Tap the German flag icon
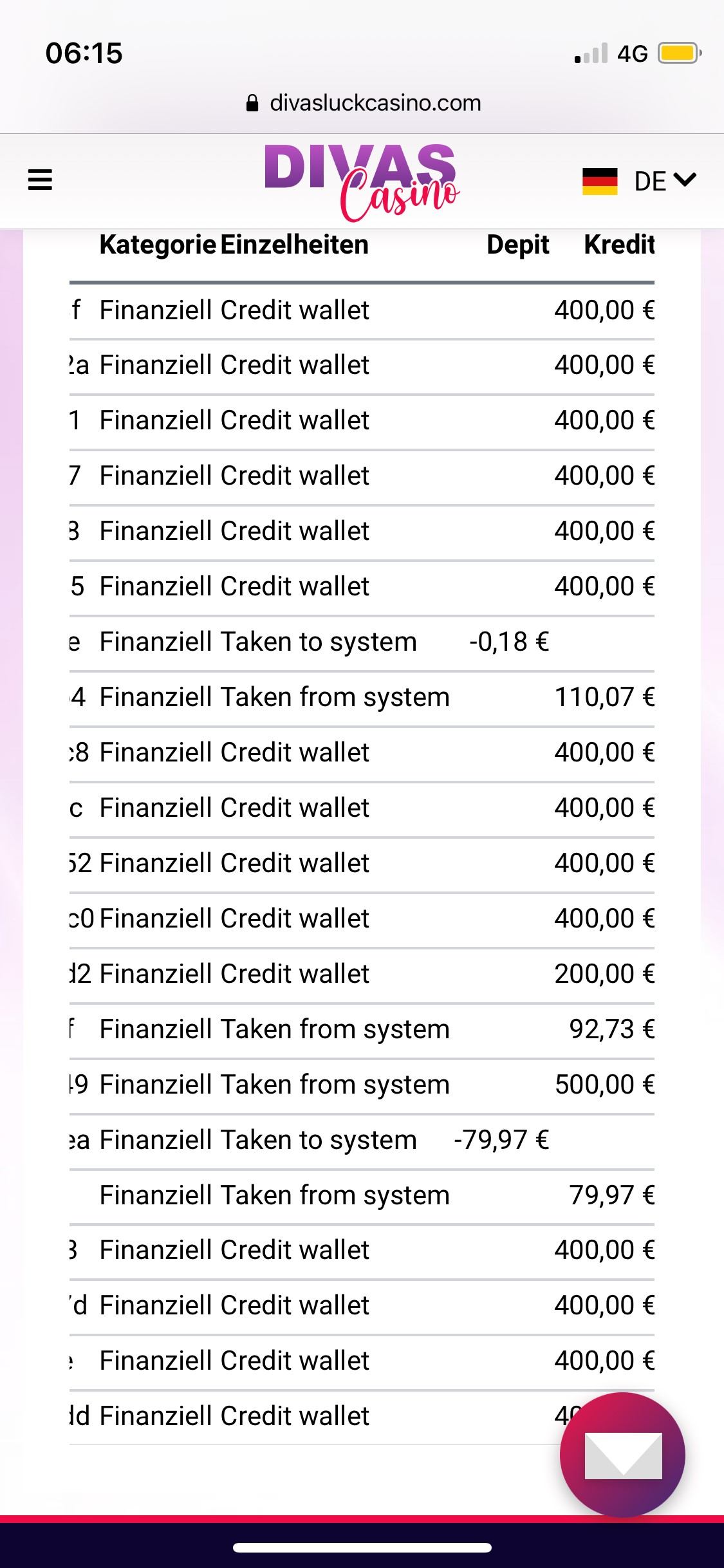The image size is (724, 1568). point(600,182)
